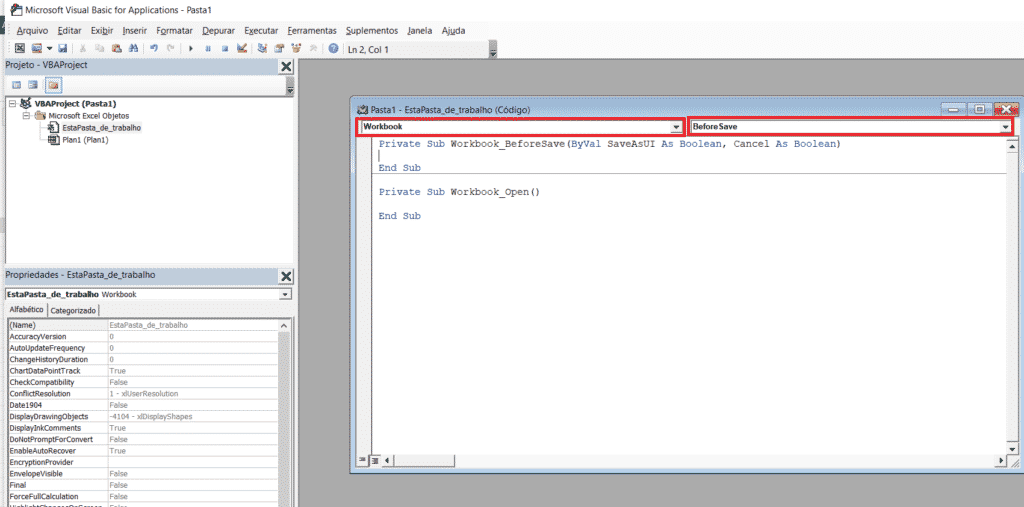Place cursor on Private Sub Workbook_Open() line
Viewport: 1024px width, 507px height.
tap(460, 192)
